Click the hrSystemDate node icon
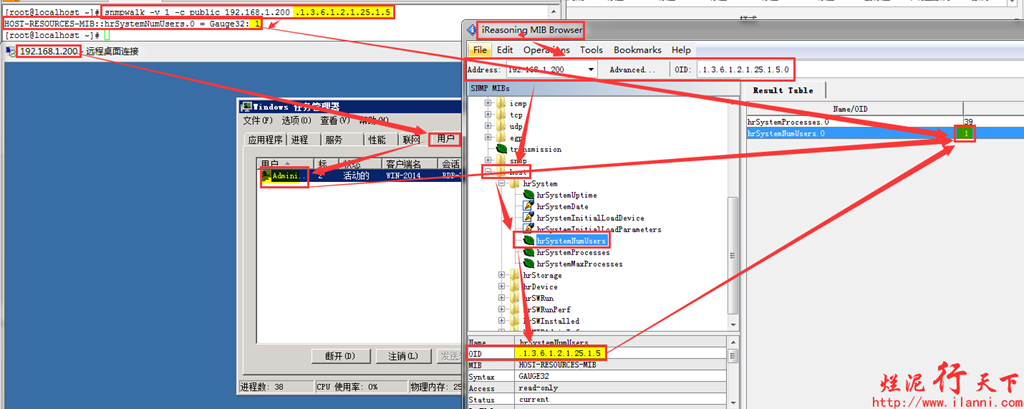The height and width of the screenshot is (409, 1024). (528, 207)
